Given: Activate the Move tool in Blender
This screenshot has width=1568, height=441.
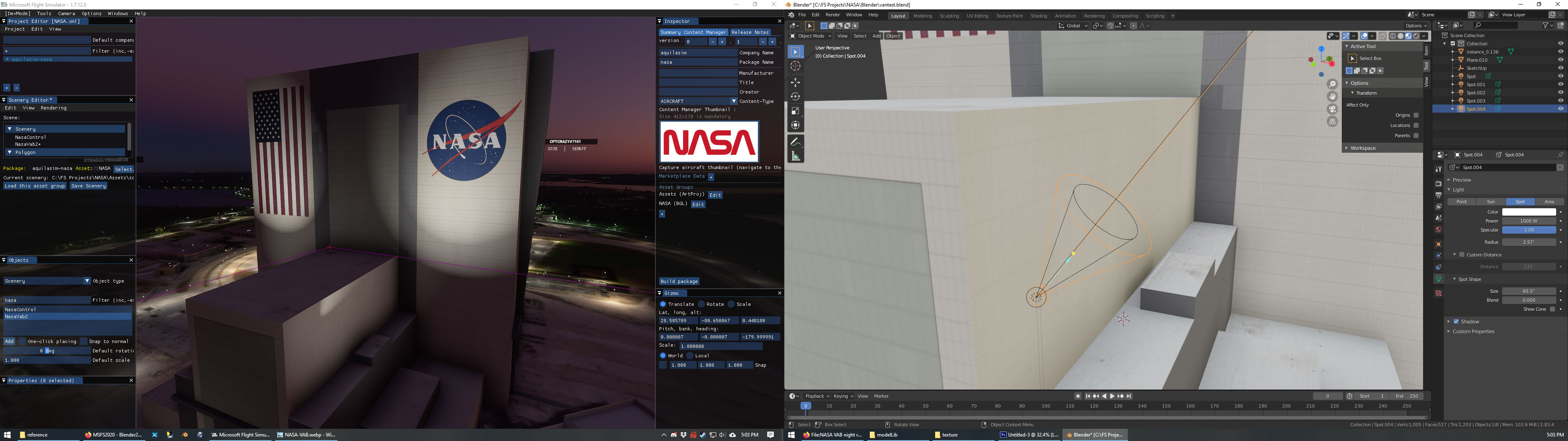Looking at the screenshot, I should tap(795, 82).
